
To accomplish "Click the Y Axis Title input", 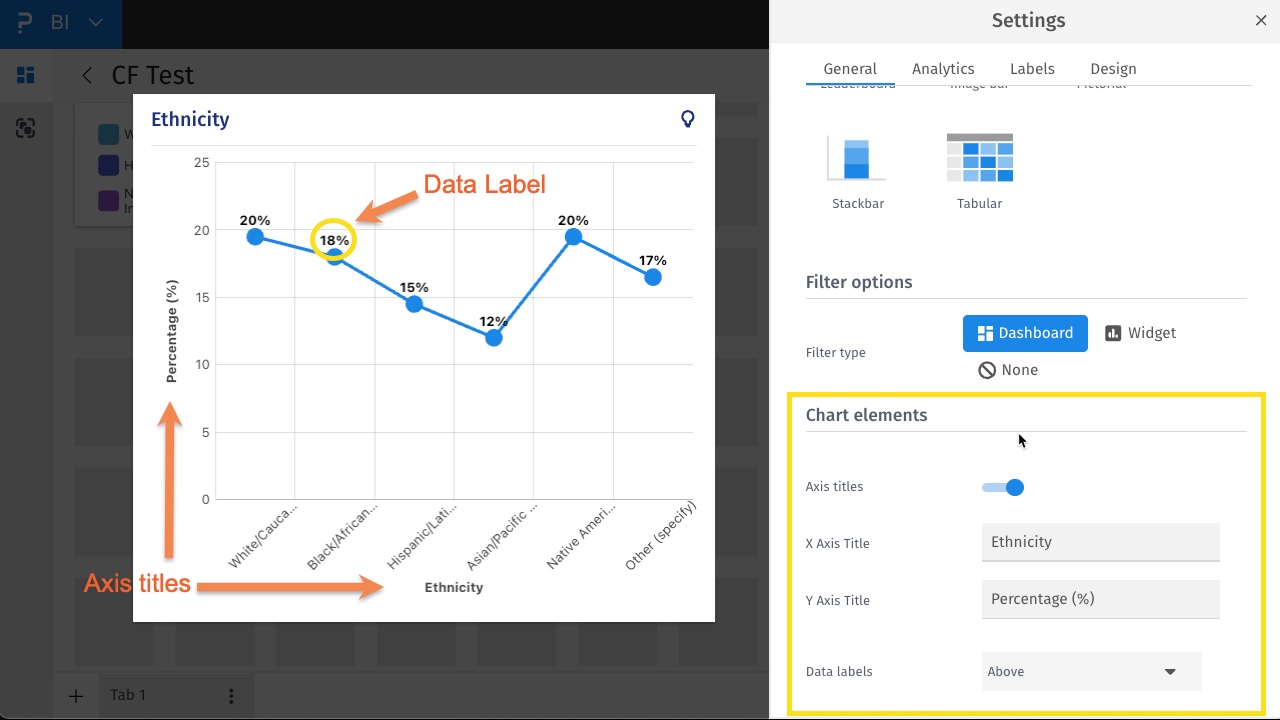I will tap(1100, 599).
